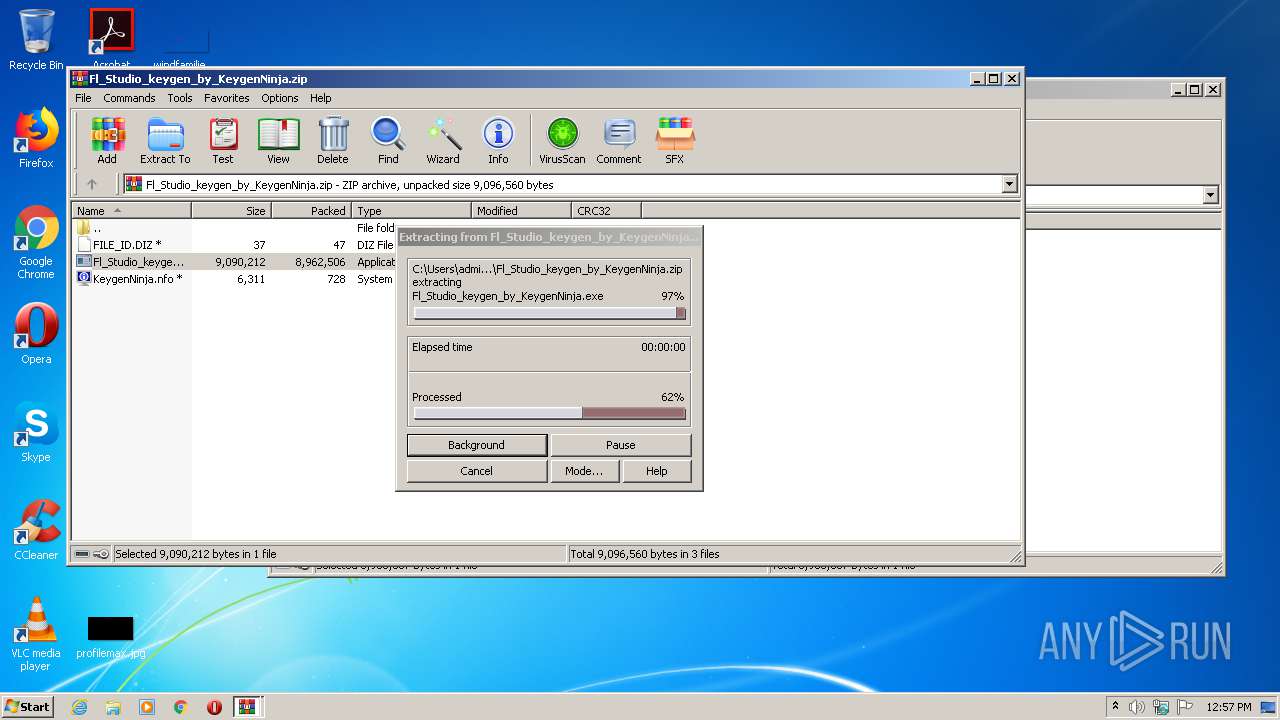Screen dimensions: 1280x720
Task: Launch Google Chrome from the desktop
Action: [x=36, y=243]
